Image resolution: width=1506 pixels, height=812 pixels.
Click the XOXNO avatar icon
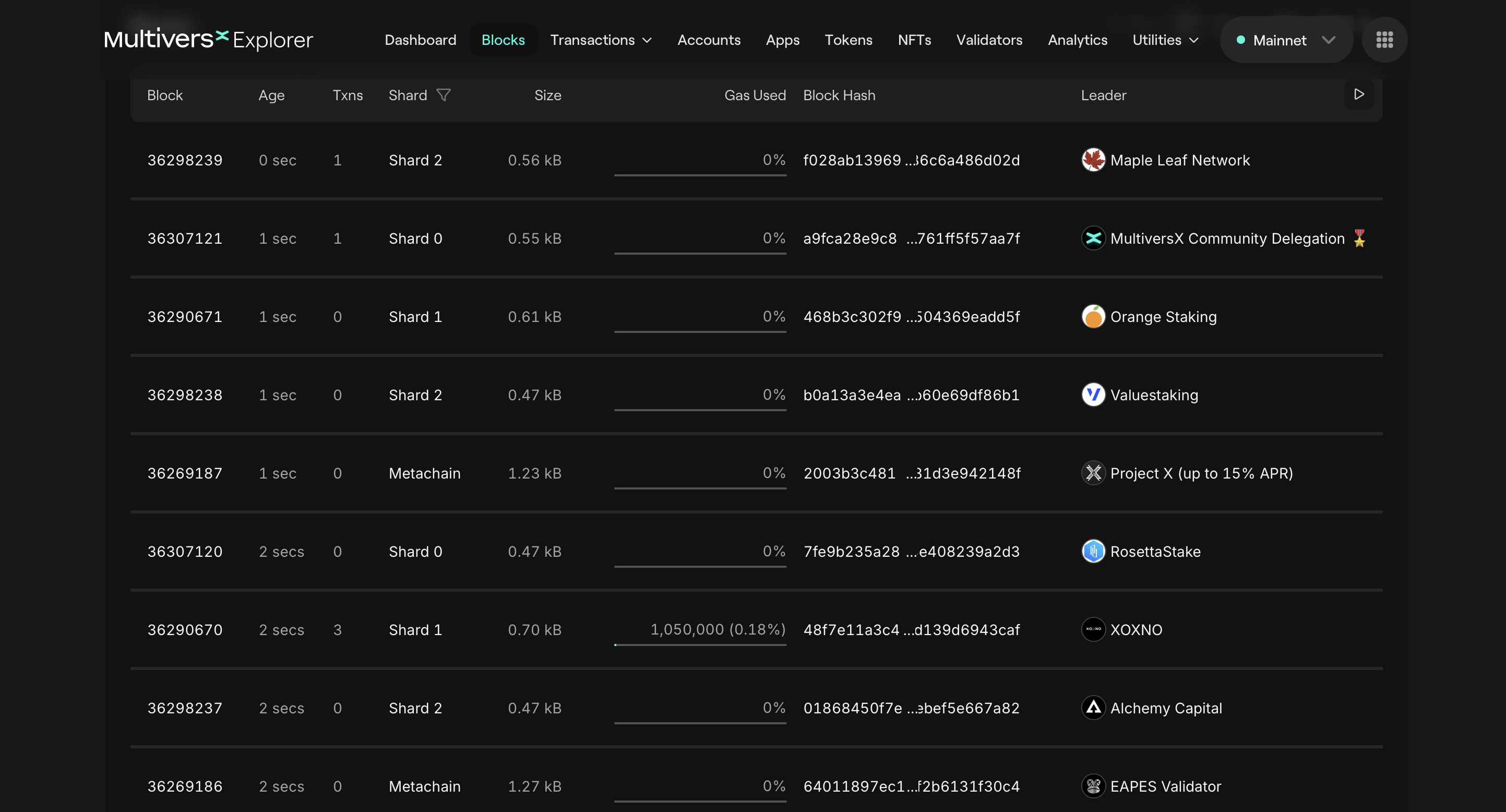1093,629
